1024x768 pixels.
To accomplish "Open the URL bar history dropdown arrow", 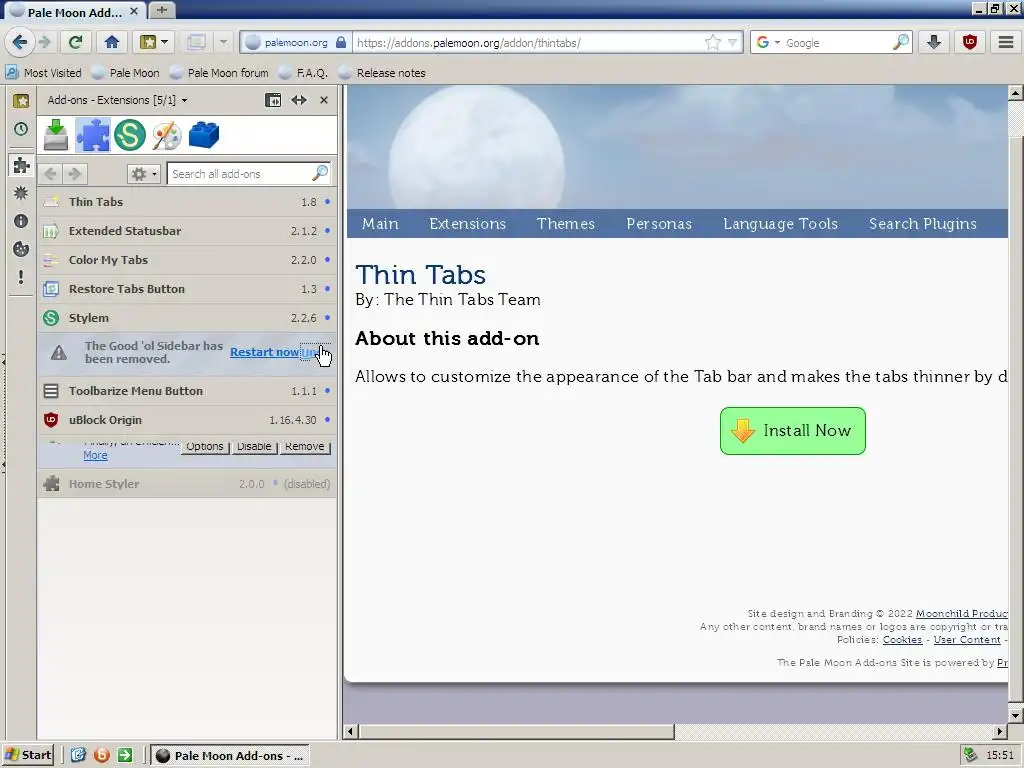I will click(x=733, y=43).
